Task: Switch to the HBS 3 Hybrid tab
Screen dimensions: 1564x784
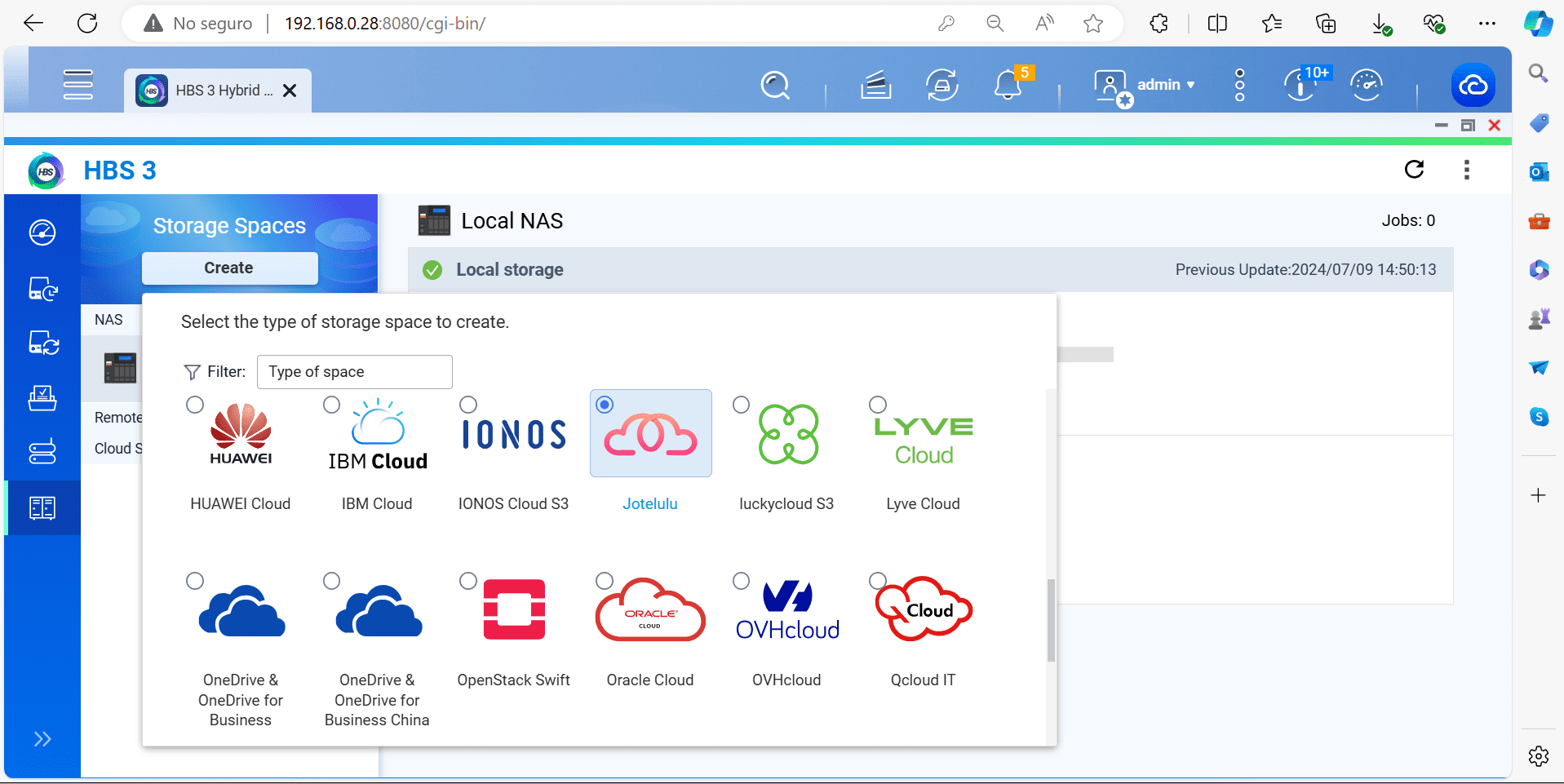Action: 218,91
